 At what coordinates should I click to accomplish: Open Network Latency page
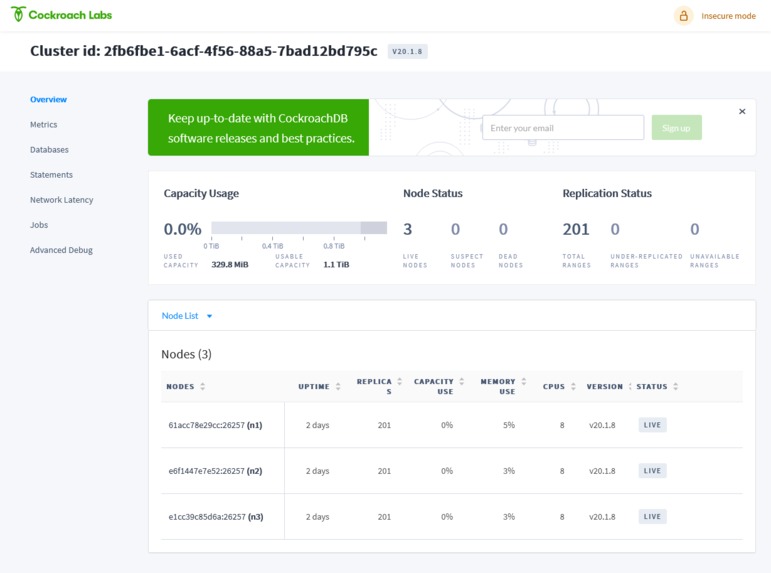pos(61,200)
